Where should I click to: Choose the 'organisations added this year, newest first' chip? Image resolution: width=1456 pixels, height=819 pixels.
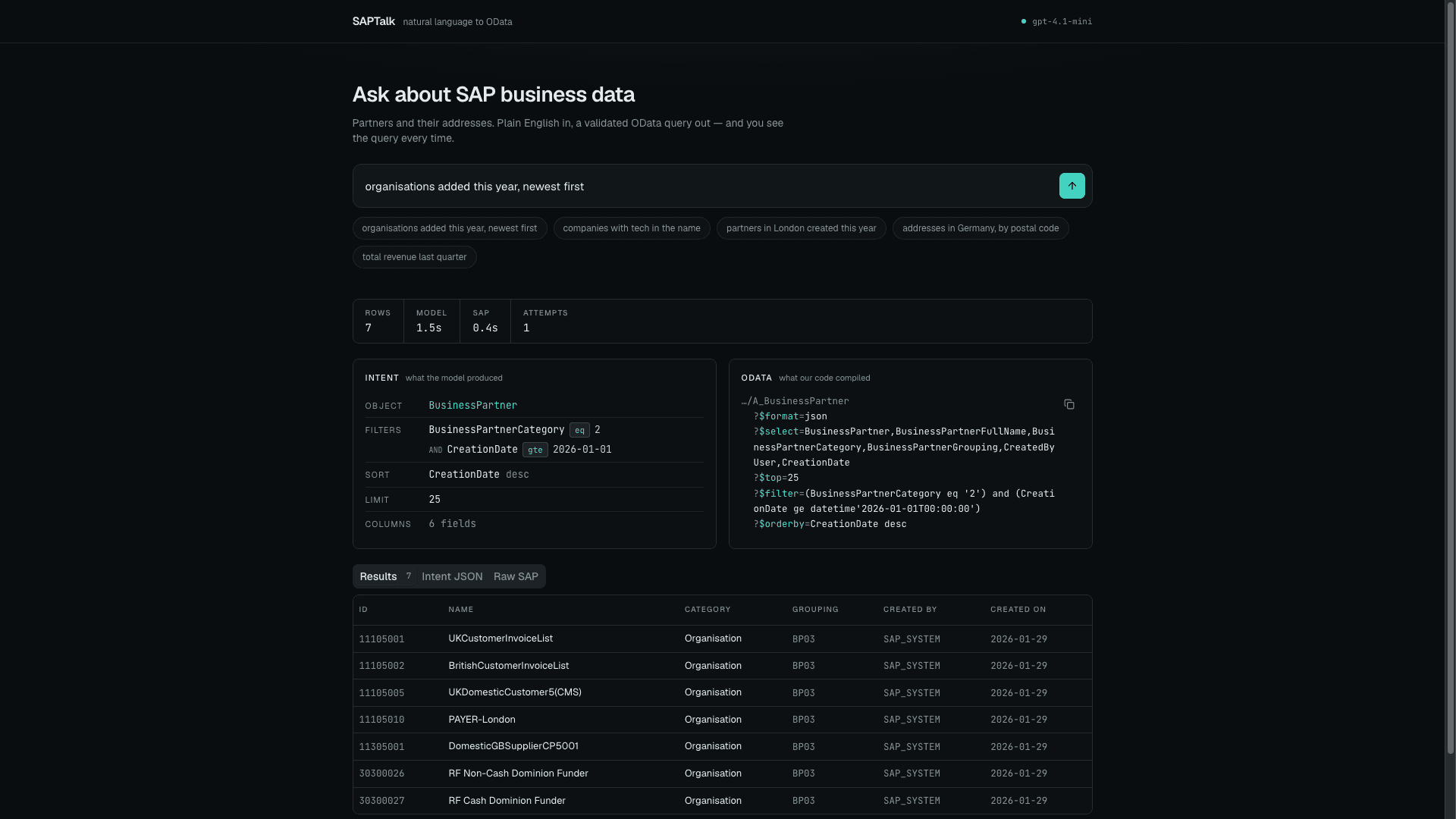(449, 228)
